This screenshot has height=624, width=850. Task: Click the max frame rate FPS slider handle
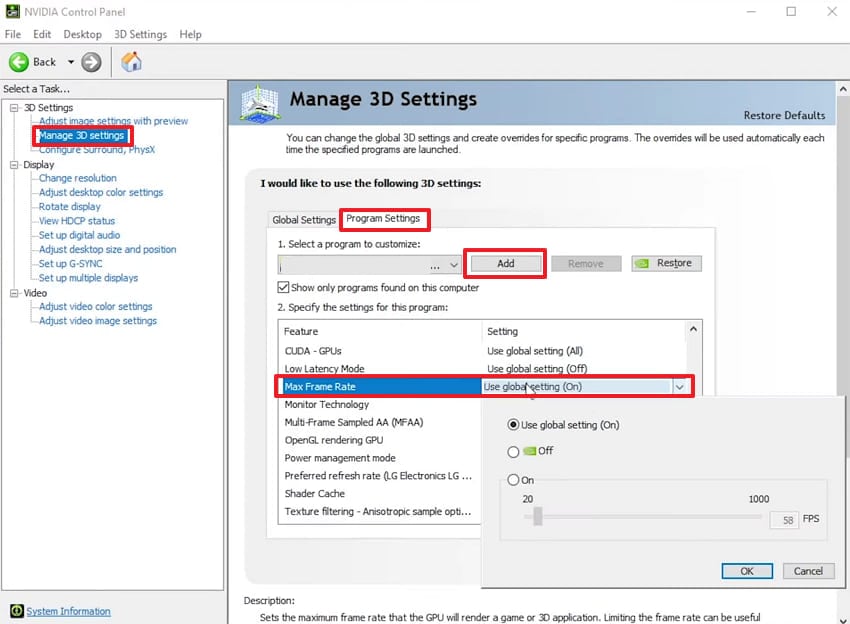tap(537, 516)
